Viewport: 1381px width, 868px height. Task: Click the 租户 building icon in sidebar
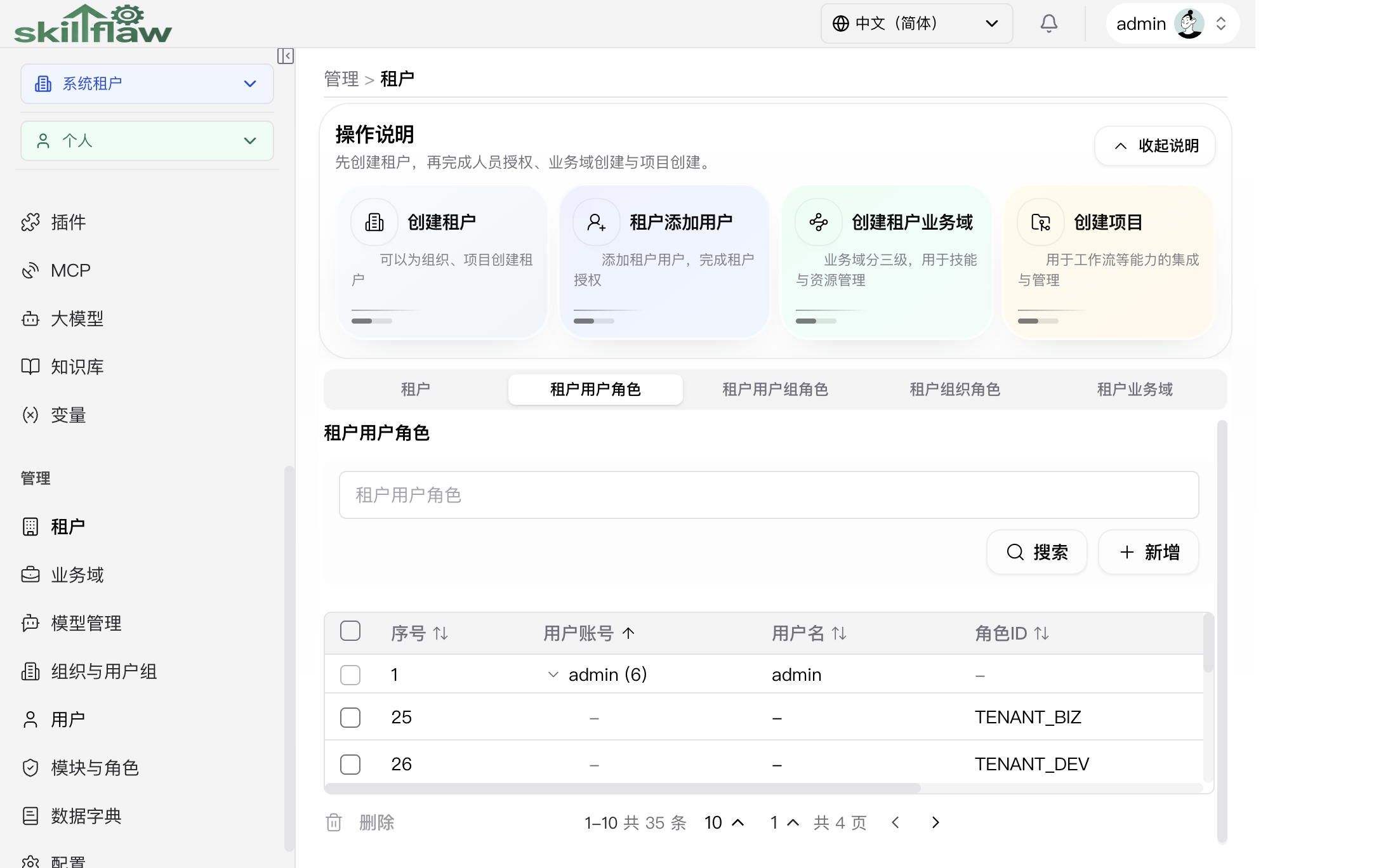tap(30, 527)
